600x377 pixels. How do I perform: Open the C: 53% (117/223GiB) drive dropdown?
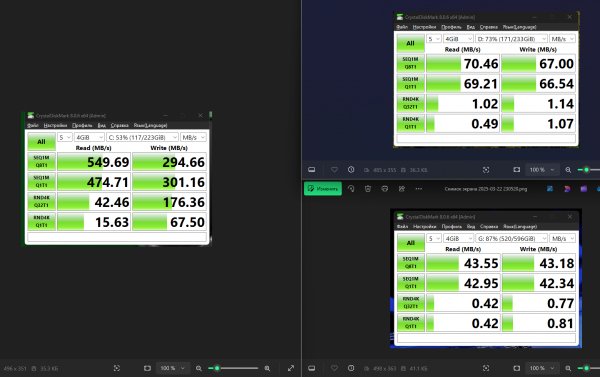coord(142,137)
